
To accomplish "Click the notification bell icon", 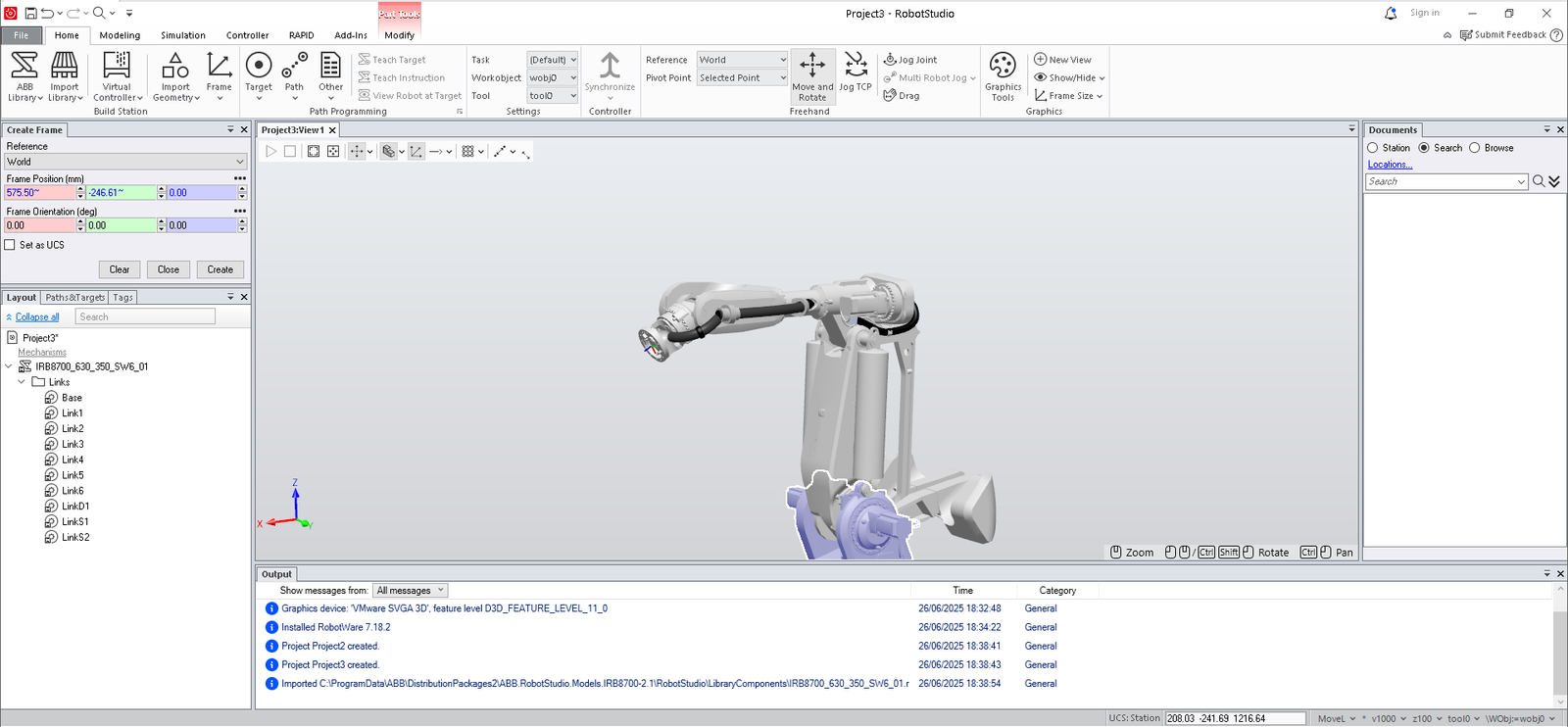I will pyautogui.click(x=1391, y=13).
